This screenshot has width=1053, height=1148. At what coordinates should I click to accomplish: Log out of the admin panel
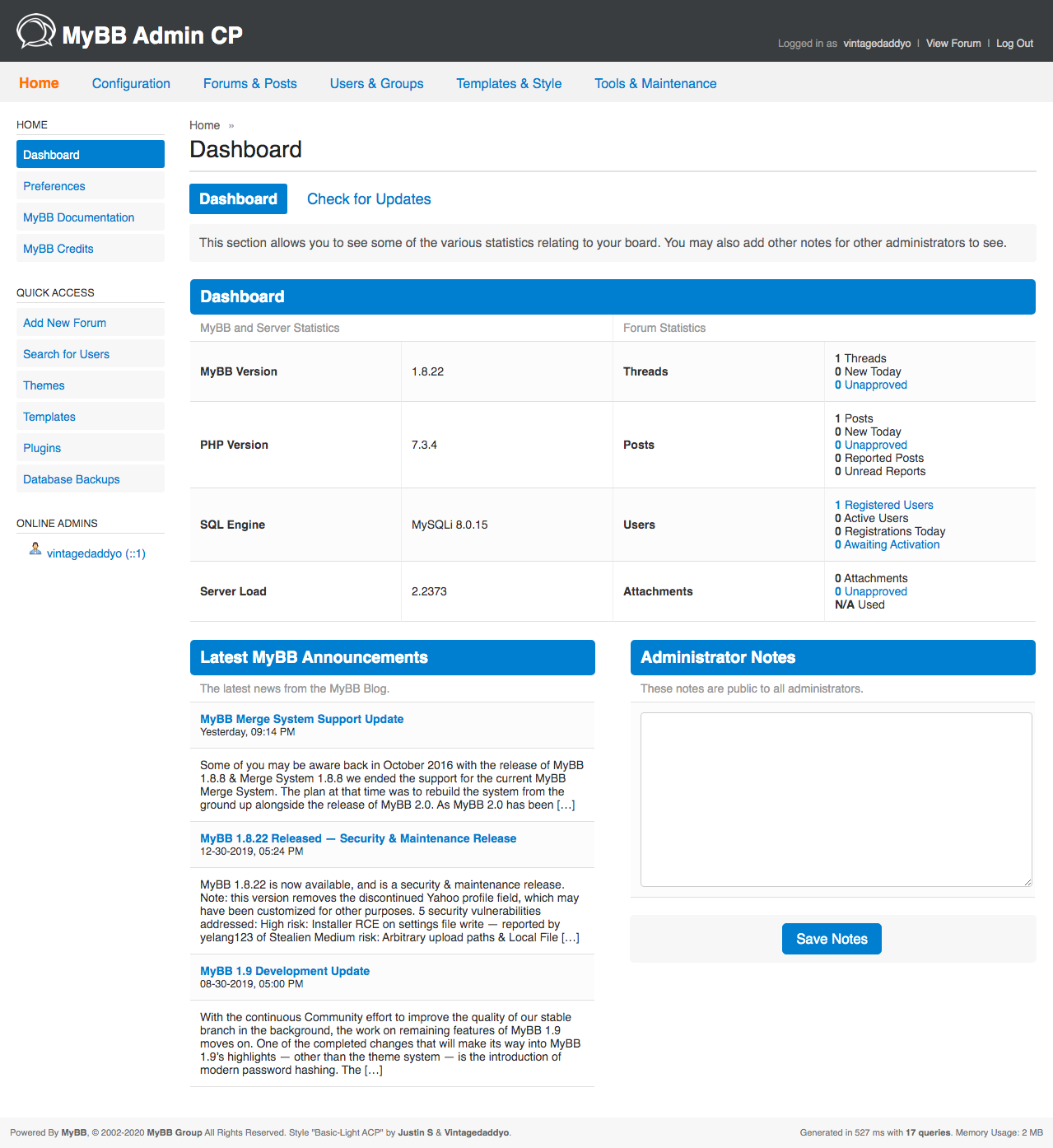point(1014,44)
